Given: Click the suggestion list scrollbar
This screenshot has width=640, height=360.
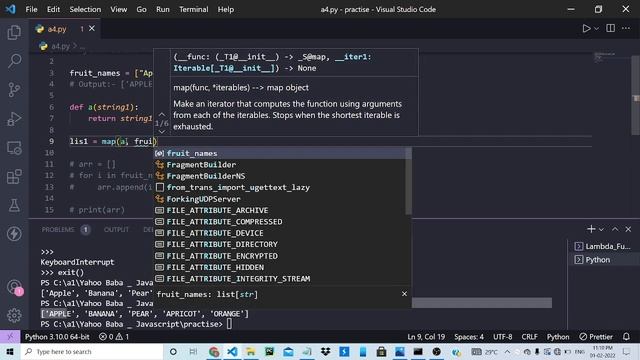Looking at the screenshot, I should (x=409, y=181).
